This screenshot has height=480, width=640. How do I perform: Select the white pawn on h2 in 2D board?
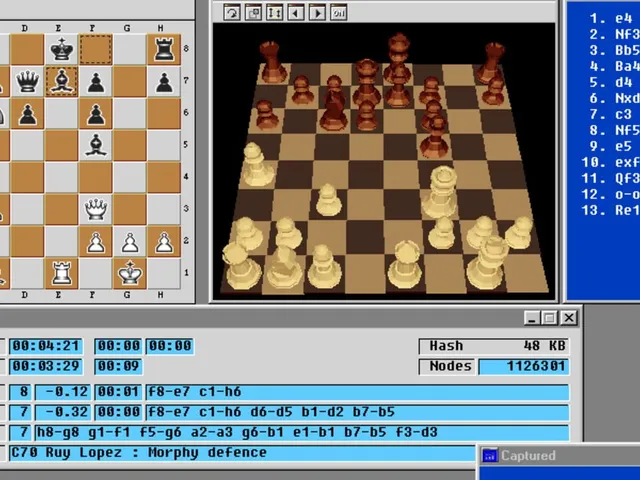click(x=164, y=242)
